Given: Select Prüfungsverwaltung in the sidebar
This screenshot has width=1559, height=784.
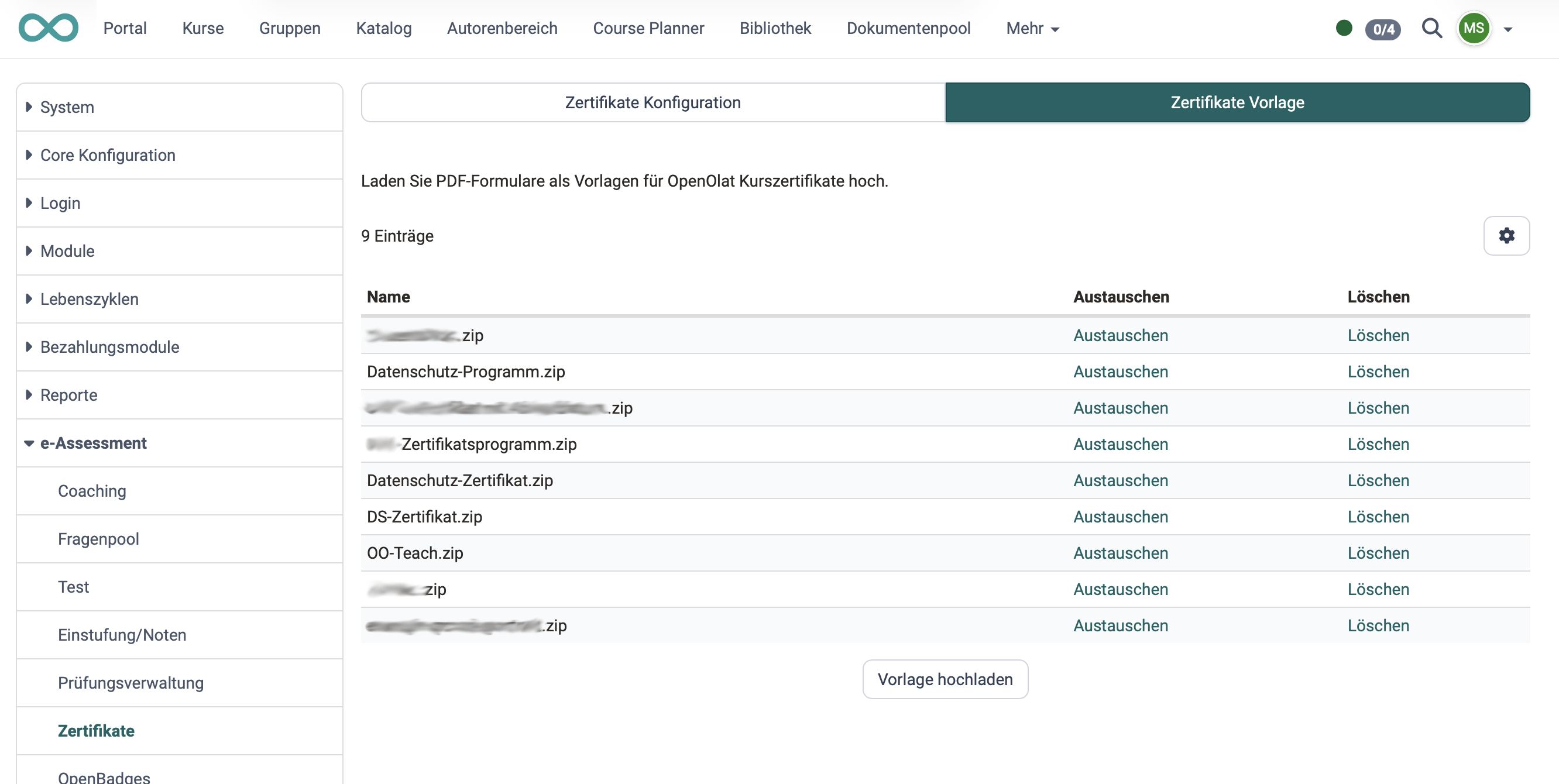Looking at the screenshot, I should [x=131, y=683].
